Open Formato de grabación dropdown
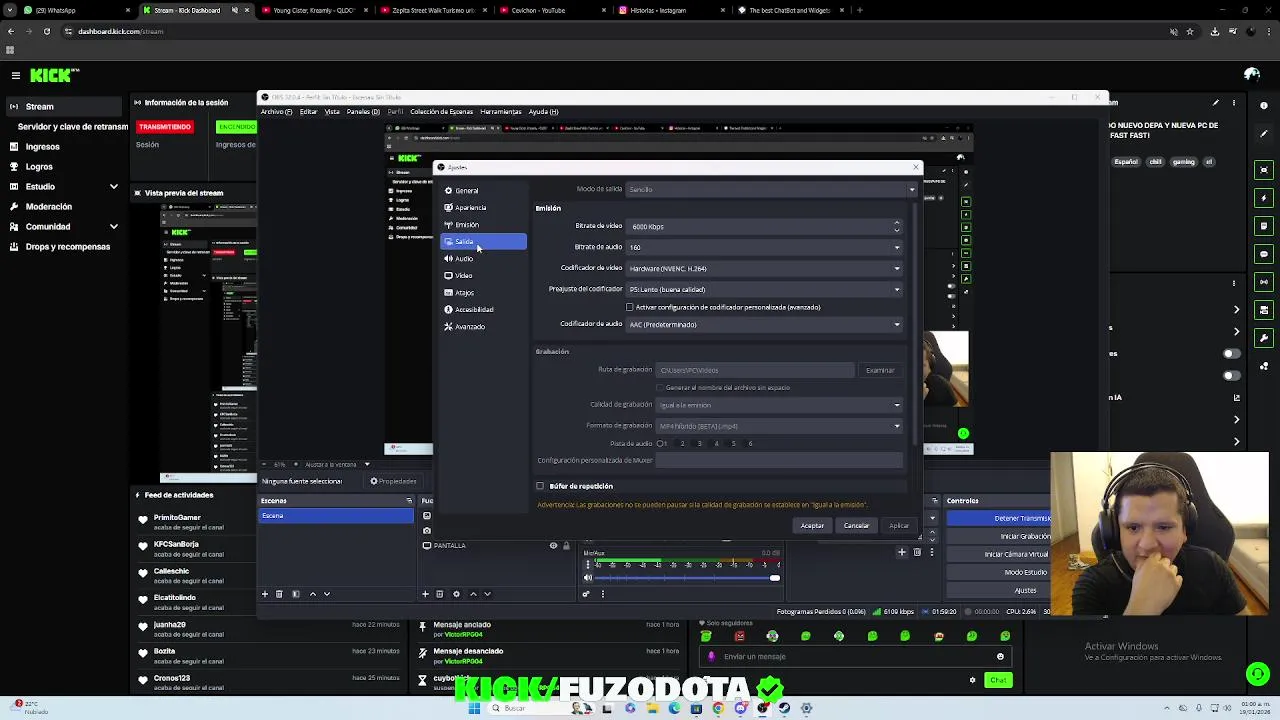Viewport: 1280px width, 720px height. point(779,426)
